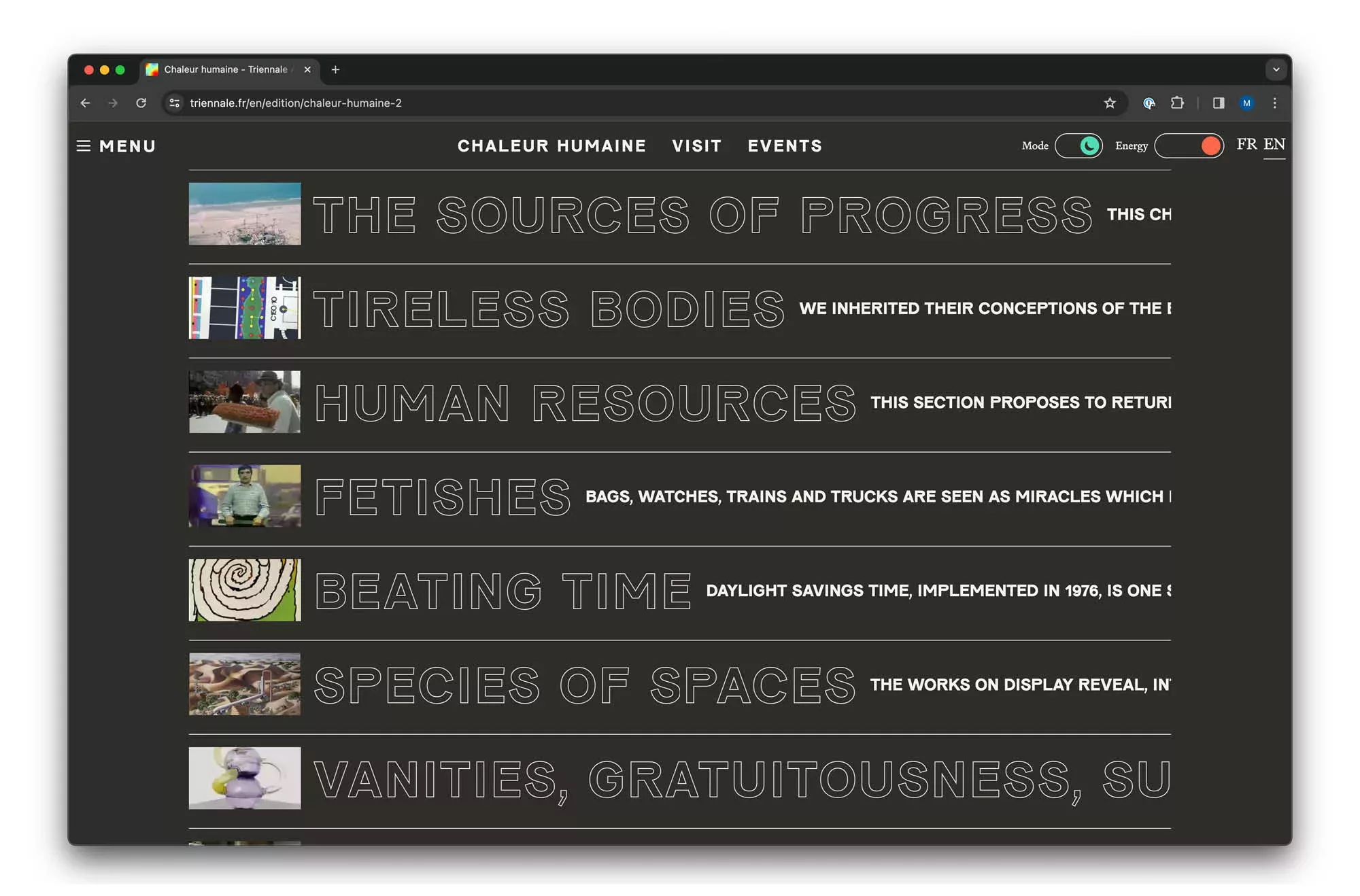
Task: Open the Chrome profile avatar M
Action: [x=1246, y=103]
